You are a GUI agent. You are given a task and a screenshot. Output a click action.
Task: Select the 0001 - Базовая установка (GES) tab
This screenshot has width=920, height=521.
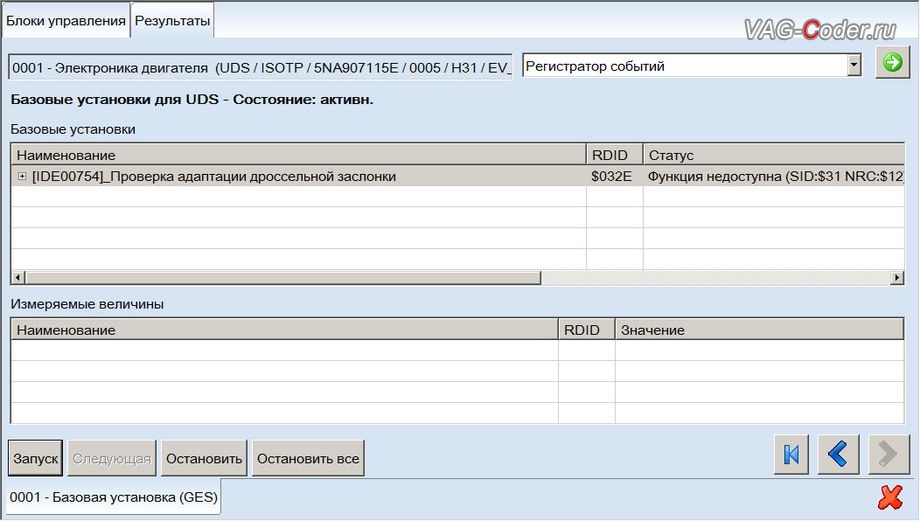point(113,498)
